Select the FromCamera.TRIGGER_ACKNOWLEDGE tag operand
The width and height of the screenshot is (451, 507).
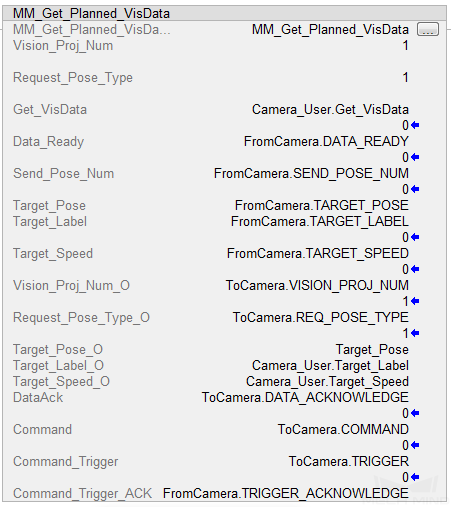pos(286,494)
